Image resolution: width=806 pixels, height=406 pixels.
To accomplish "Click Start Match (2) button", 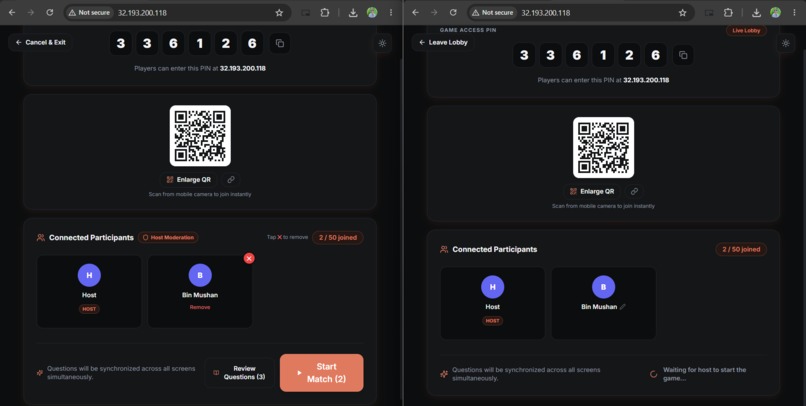I will (321, 373).
